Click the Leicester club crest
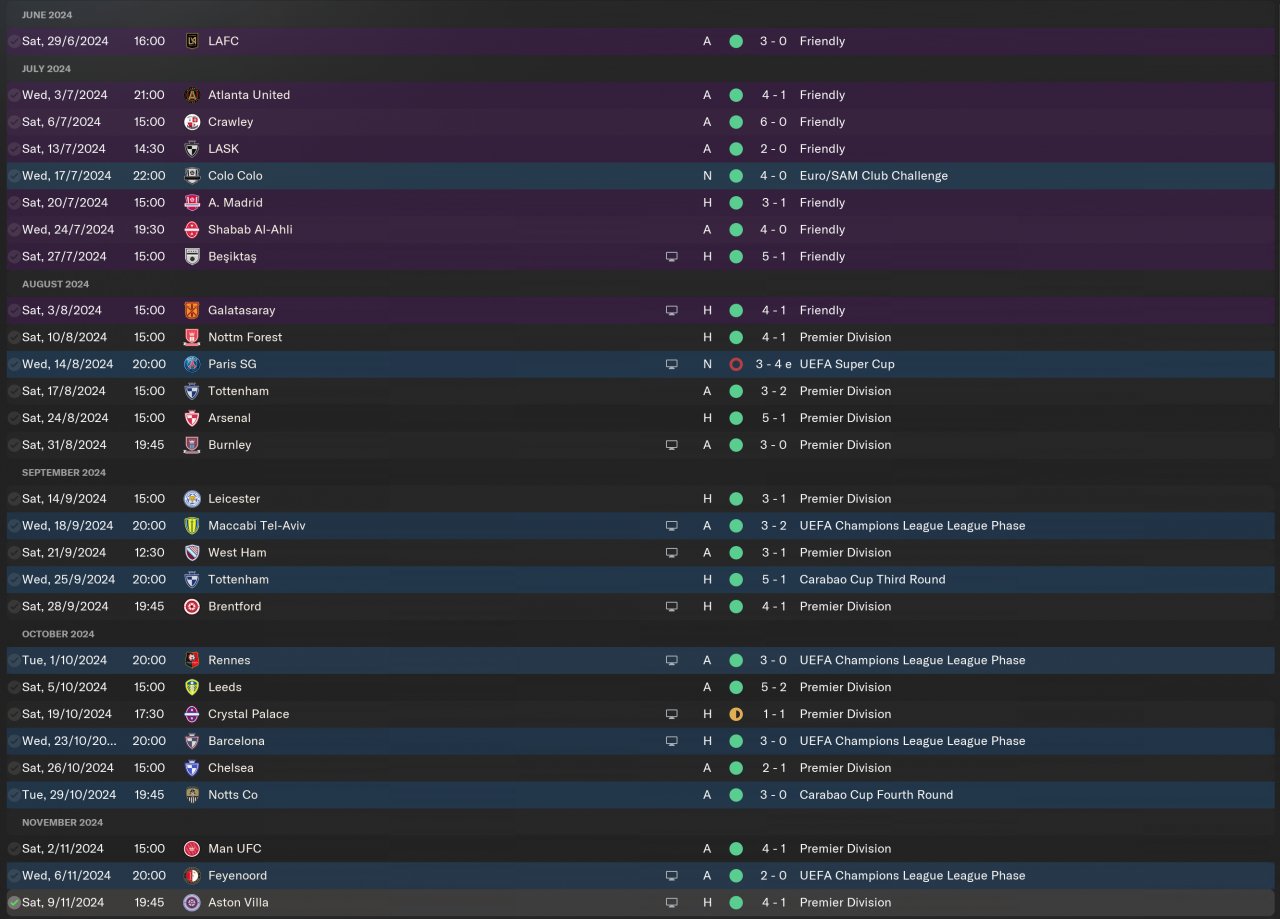This screenshot has width=1280, height=919. pos(192,498)
